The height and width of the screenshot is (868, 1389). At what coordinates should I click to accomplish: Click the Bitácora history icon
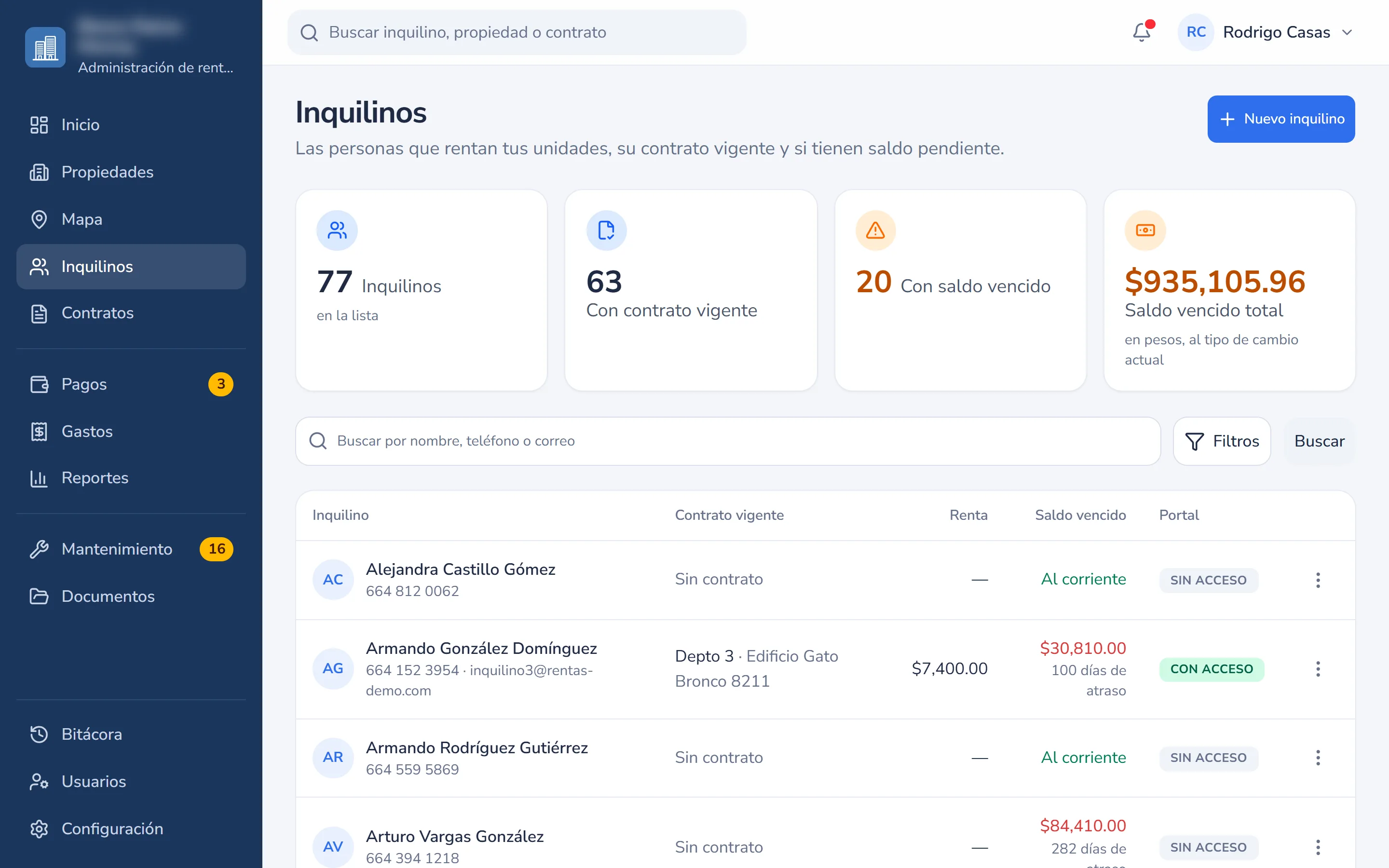click(x=39, y=734)
